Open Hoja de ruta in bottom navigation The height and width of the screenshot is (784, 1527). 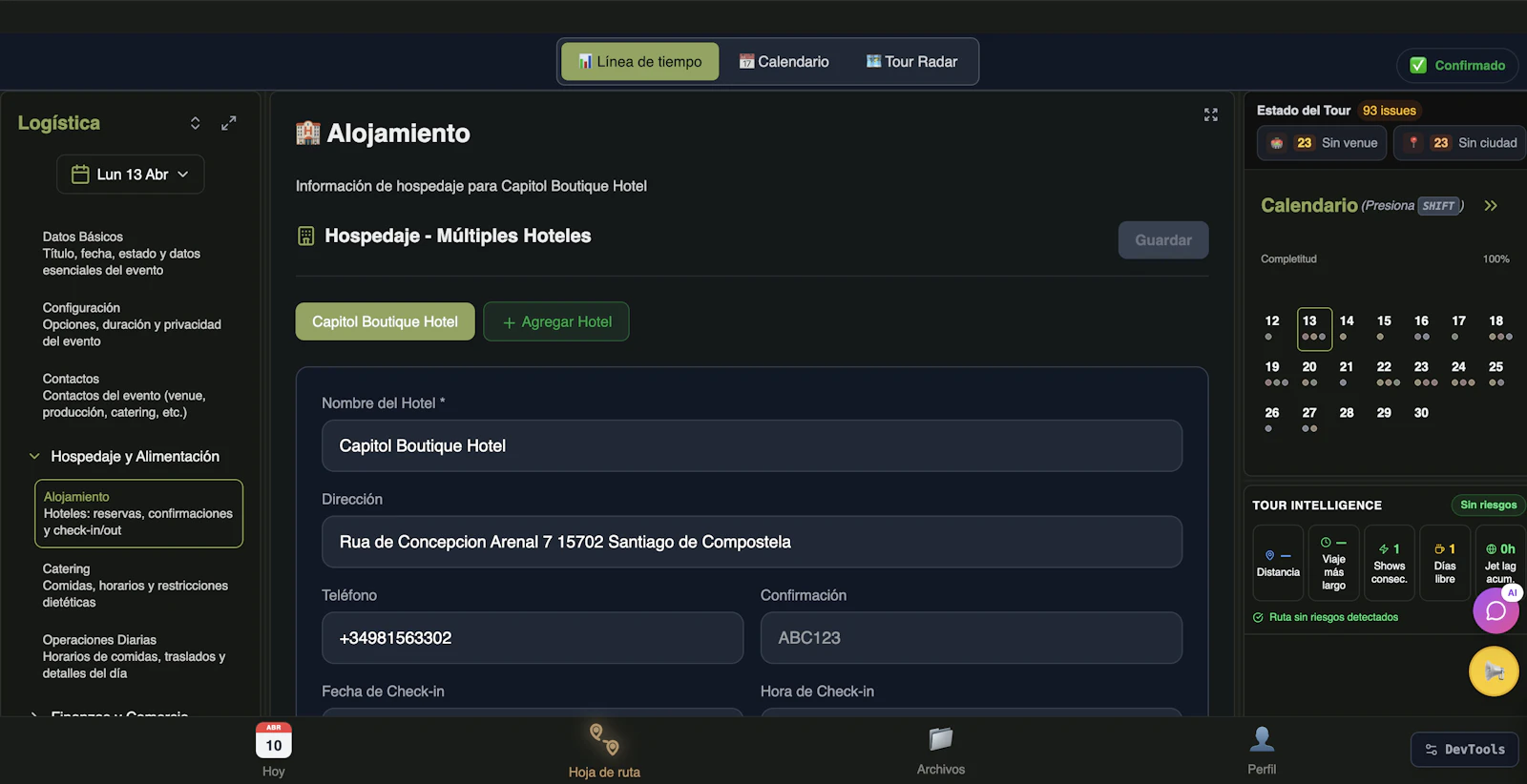(x=604, y=751)
